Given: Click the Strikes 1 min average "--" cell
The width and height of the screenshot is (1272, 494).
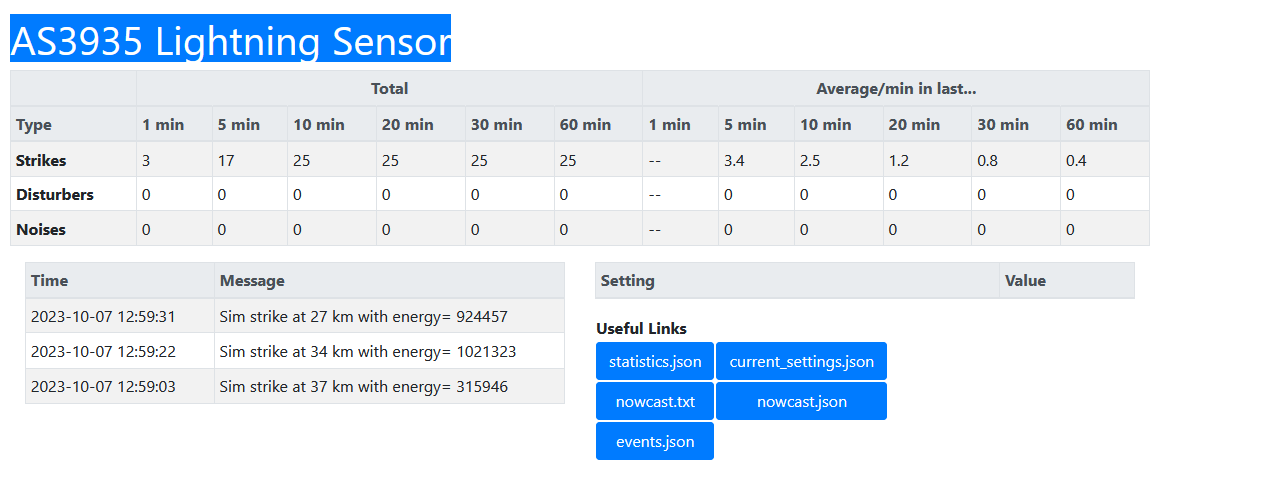Looking at the screenshot, I should coord(681,160).
